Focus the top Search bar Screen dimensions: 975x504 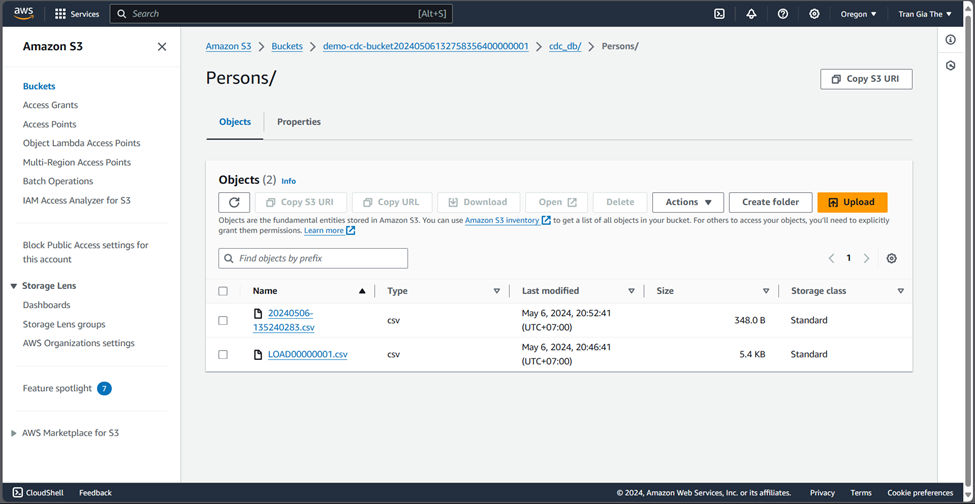tap(281, 14)
